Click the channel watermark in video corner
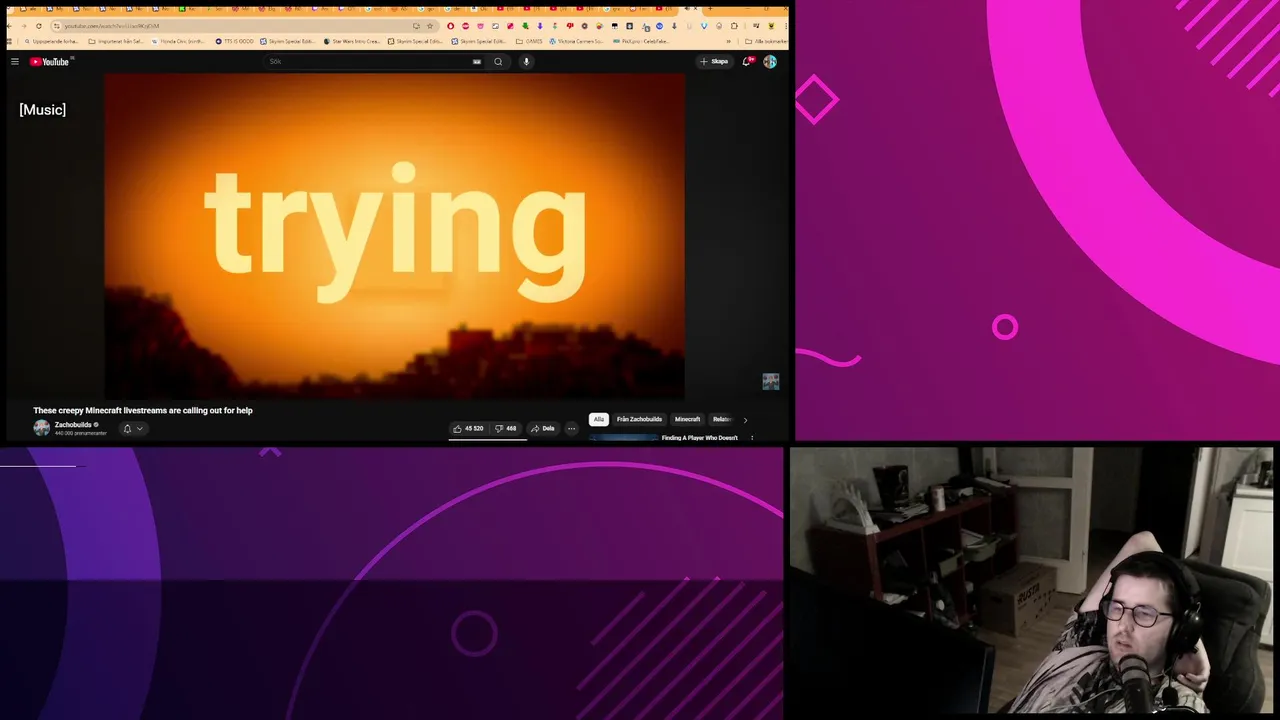 (x=770, y=381)
